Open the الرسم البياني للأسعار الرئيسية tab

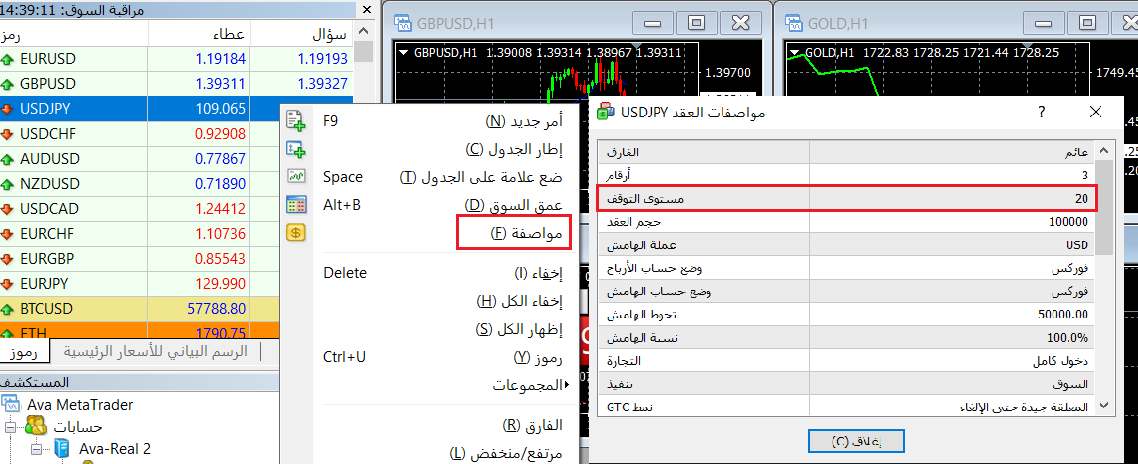[x=156, y=351]
